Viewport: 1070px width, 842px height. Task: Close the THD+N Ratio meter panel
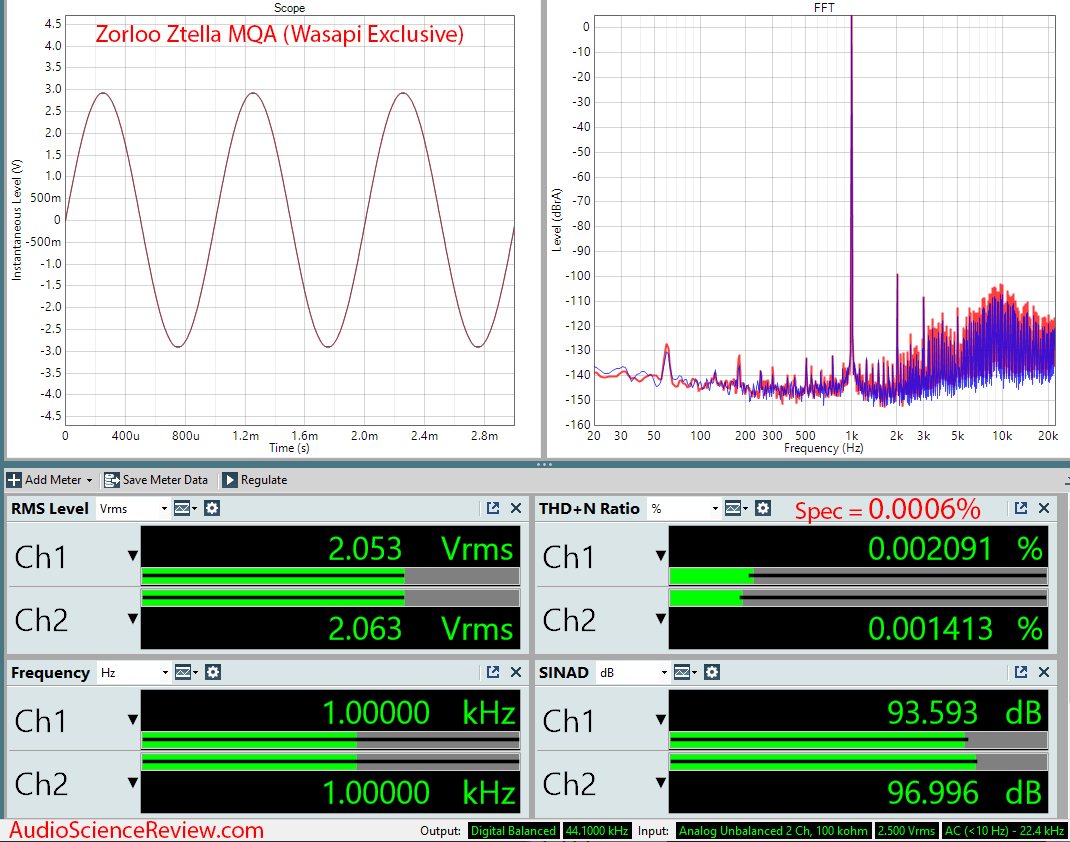tap(1044, 508)
